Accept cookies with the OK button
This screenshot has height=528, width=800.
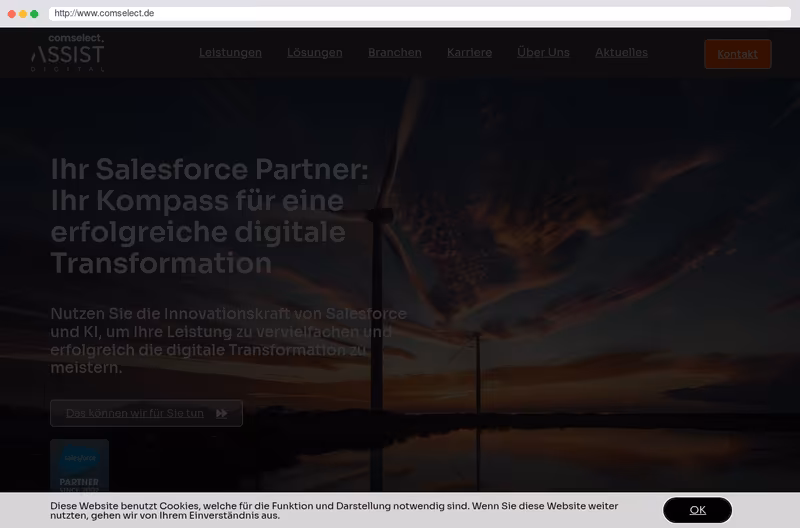pyautogui.click(x=697, y=510)
